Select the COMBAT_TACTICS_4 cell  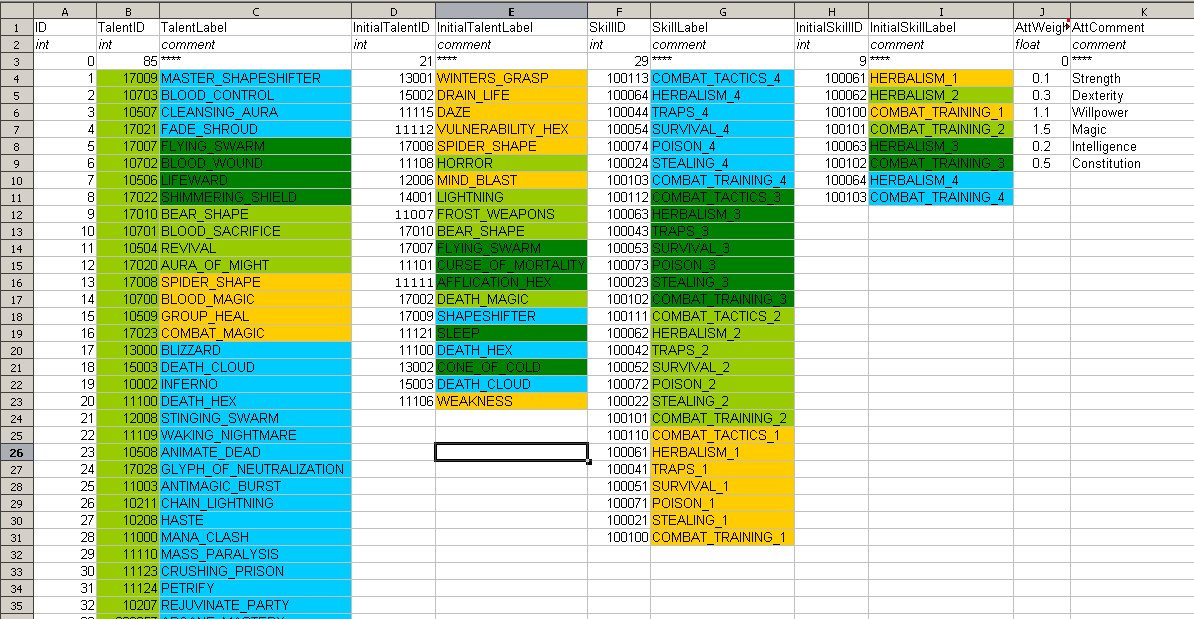721,78
